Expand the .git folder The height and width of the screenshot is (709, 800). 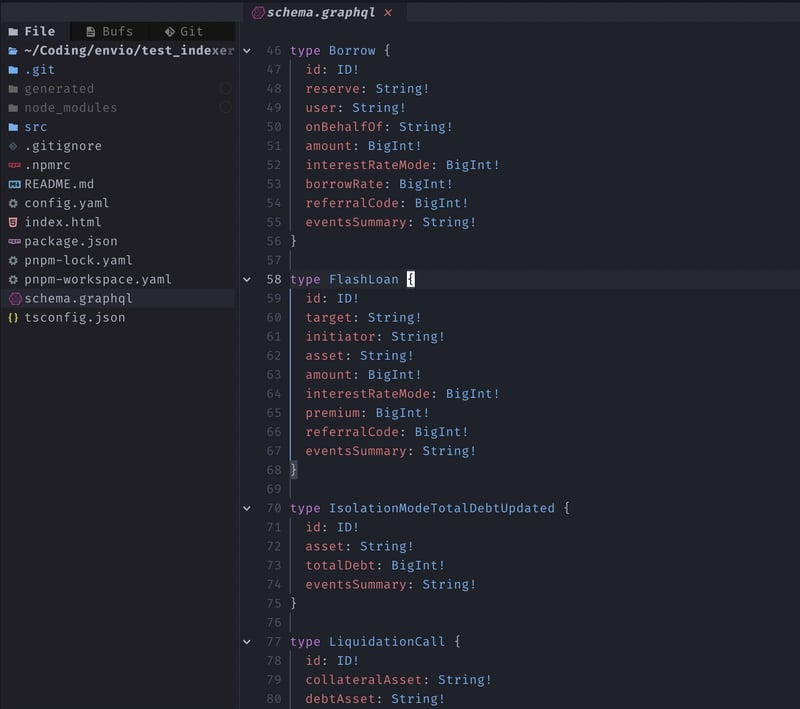point(39,70)
